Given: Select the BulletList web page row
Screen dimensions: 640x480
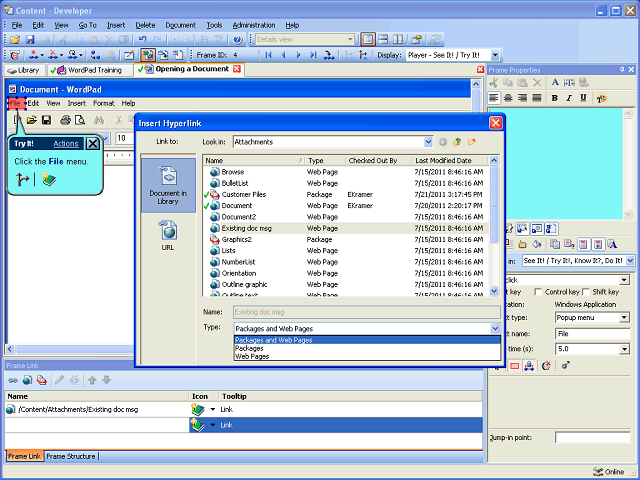Looking at the screenshot, I should point(346,183).
